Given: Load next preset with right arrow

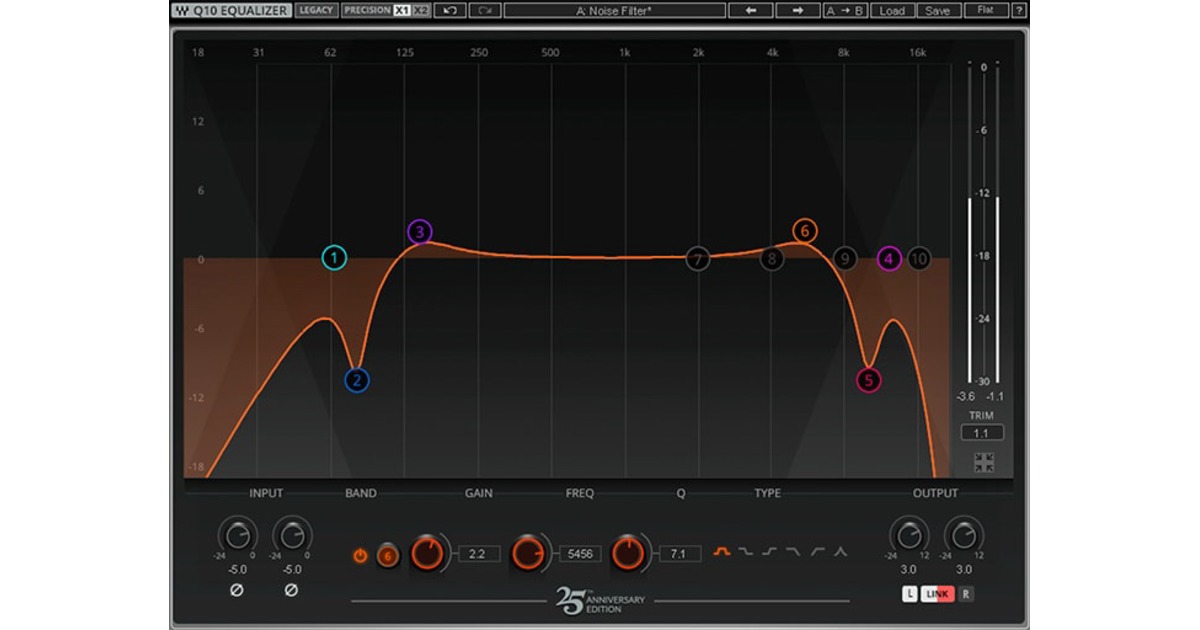Looking at the screenshot, I should click(x=798, y=10).
